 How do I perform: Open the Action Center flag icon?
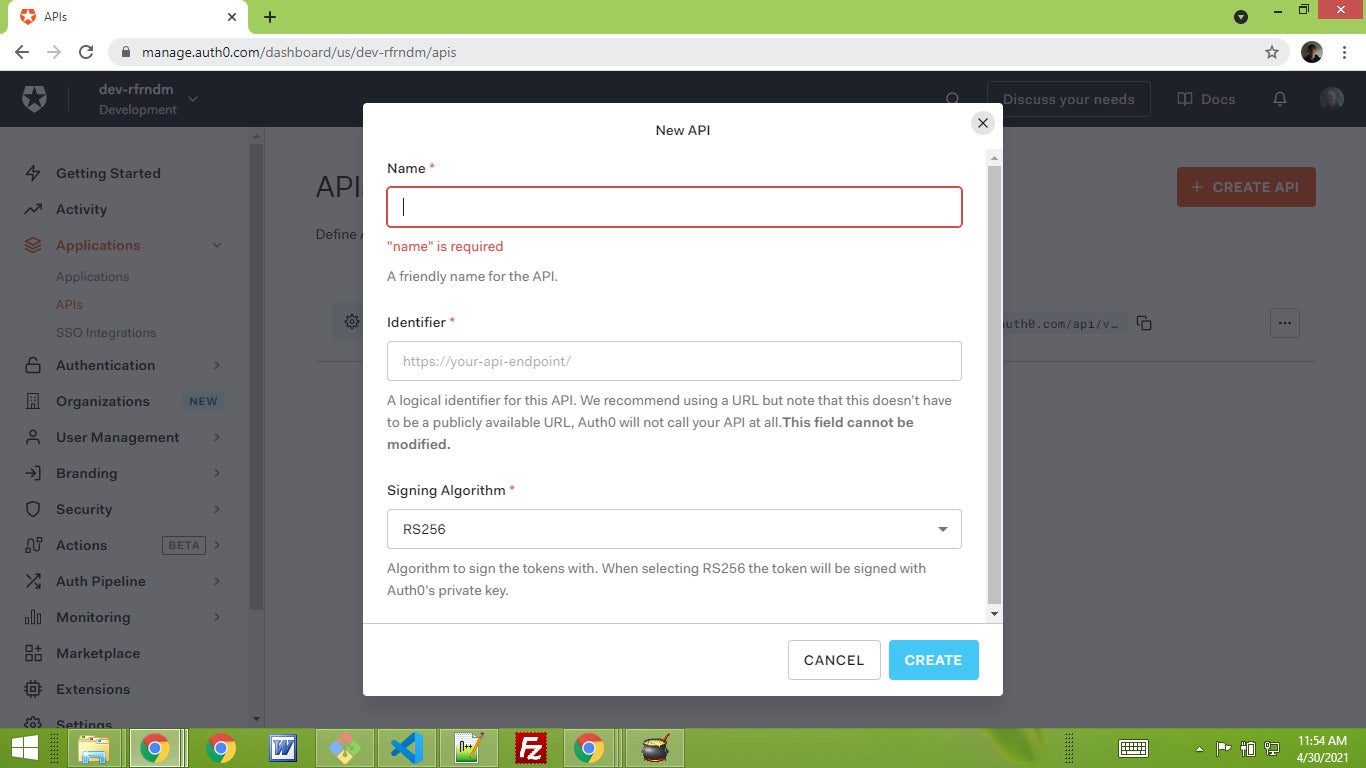pos(1223,748)
